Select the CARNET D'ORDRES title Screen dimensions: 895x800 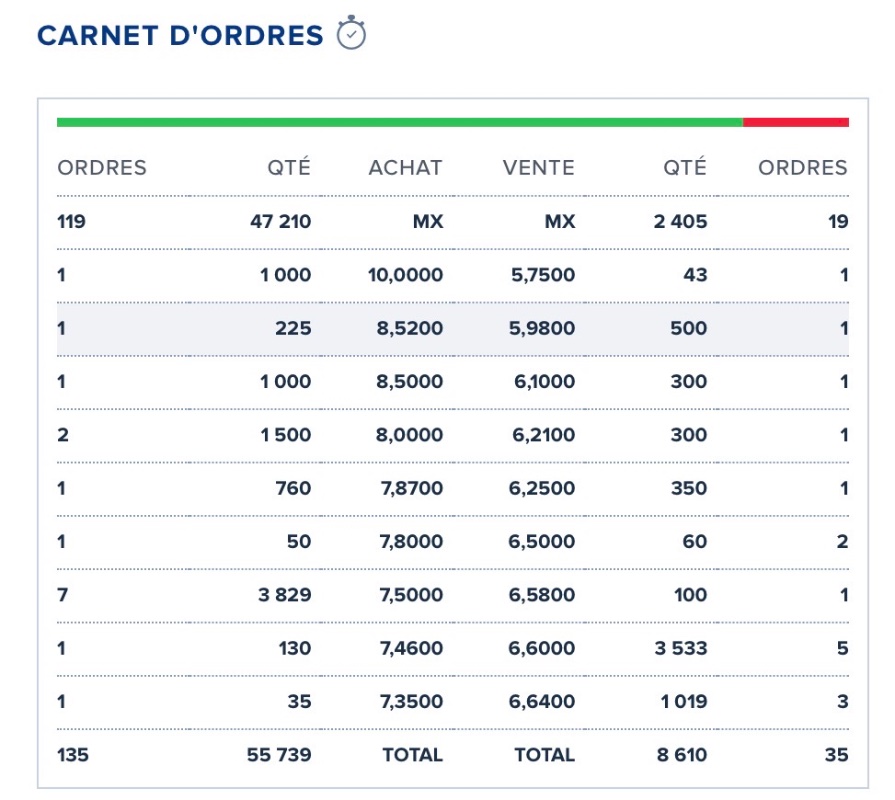coord(180,36)
